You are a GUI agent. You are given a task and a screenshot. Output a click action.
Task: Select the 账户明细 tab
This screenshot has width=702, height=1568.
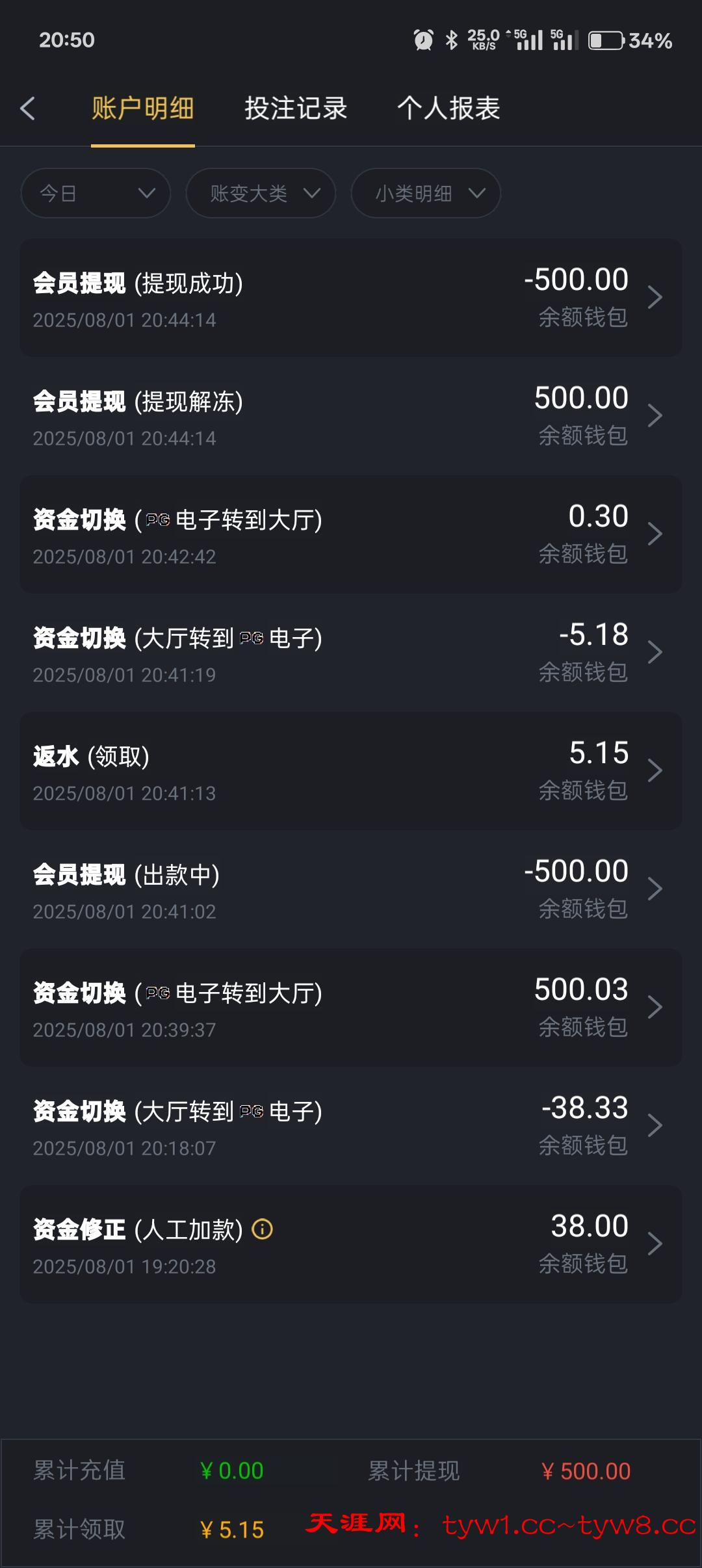pos(143,109)
